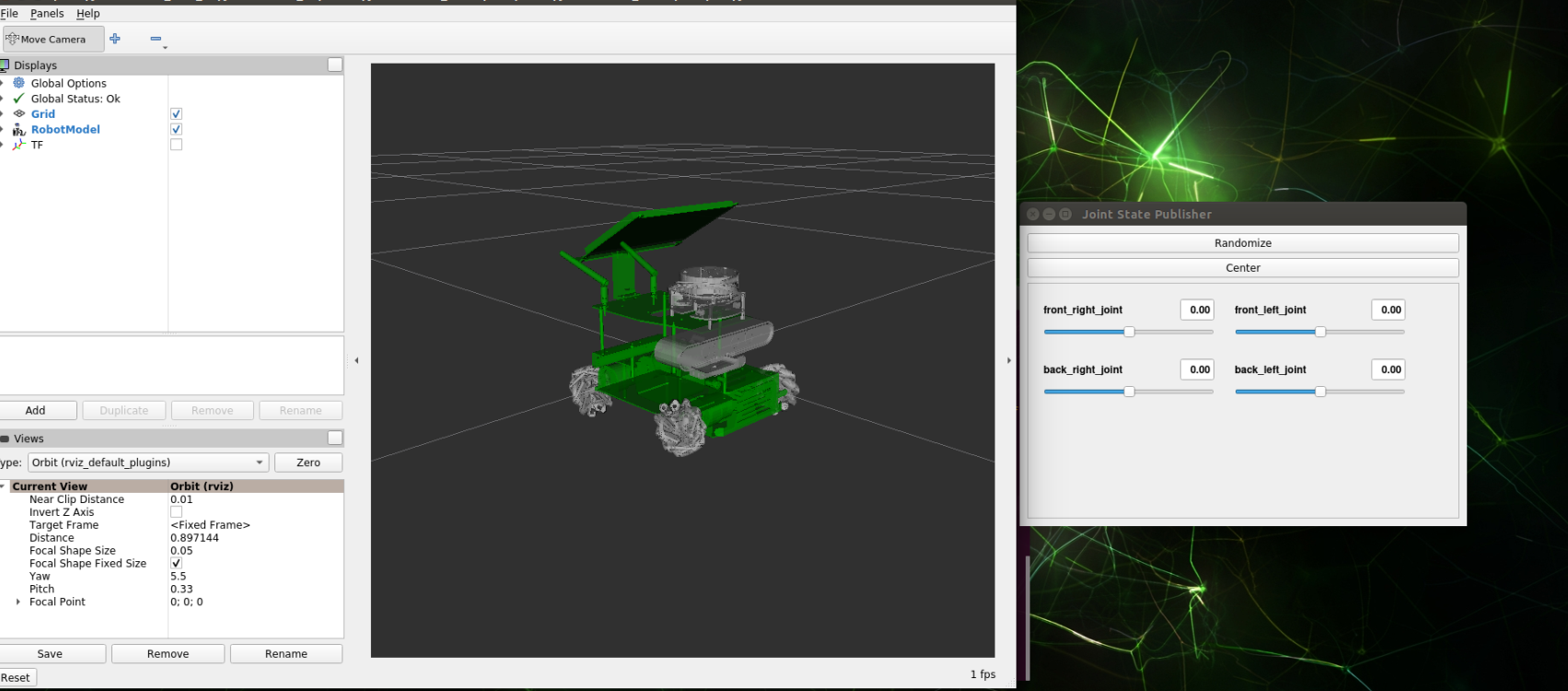Click the front_right_joint value field
The height and width of the screenshot is (691, 1568).
point(1197,310)
